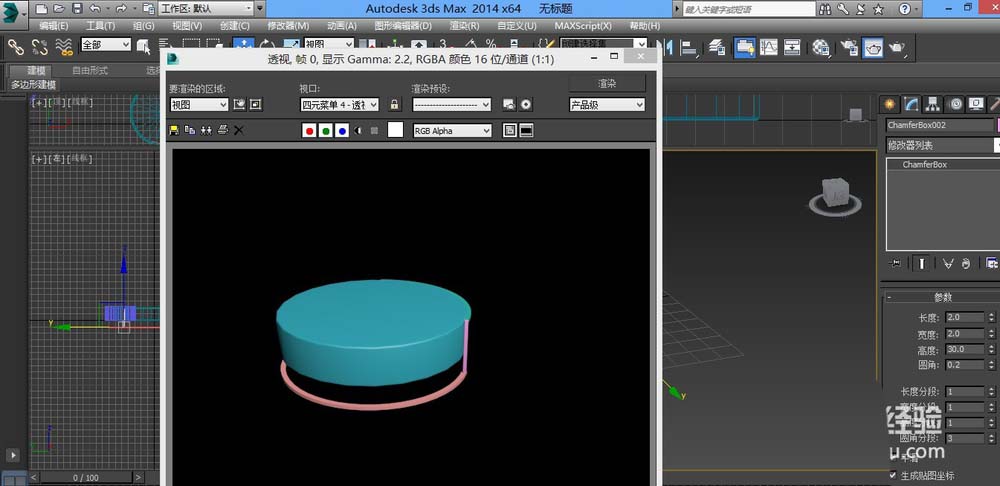This screenshot has width=1000, height=486.
Task: Enable the blue channel display
Action: pos(342,131)
